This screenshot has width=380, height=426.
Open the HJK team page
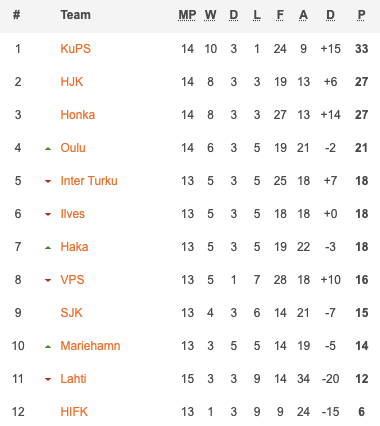(x=72, y=82)
